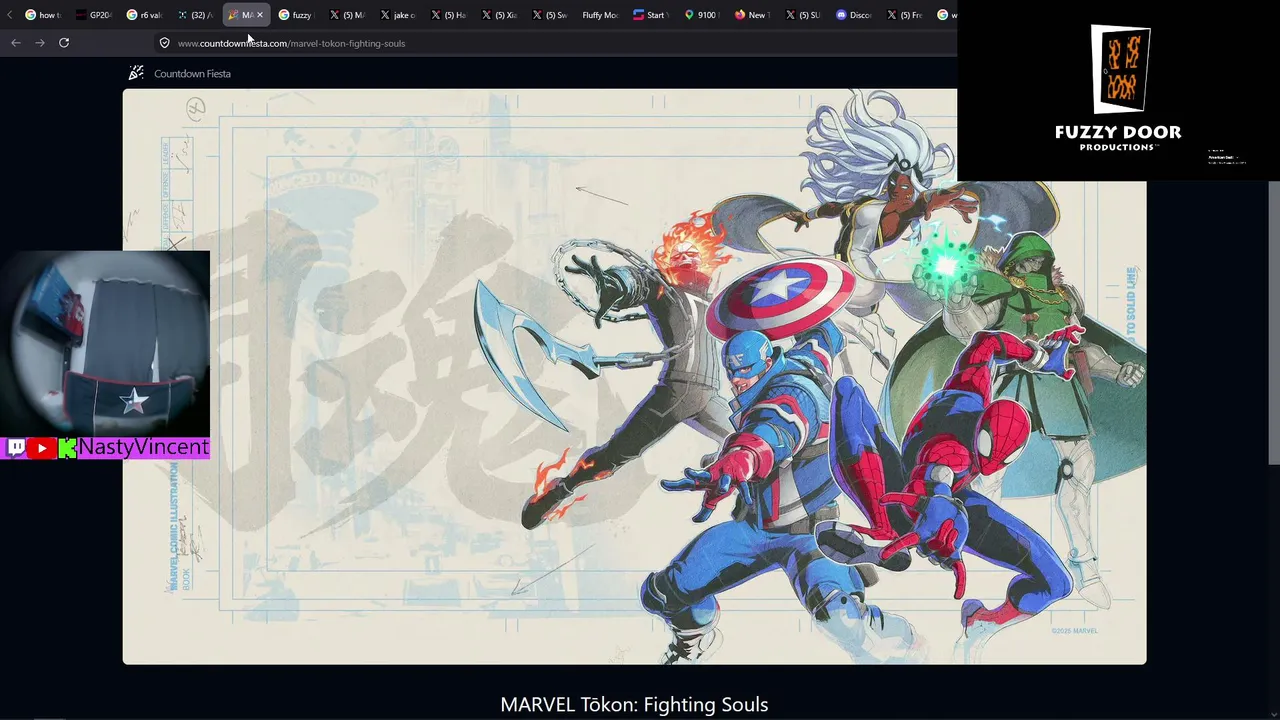1280x720 pixels.
Task: Switch to the 'fuzzy' Google search tab
Action: click(297, 15)
